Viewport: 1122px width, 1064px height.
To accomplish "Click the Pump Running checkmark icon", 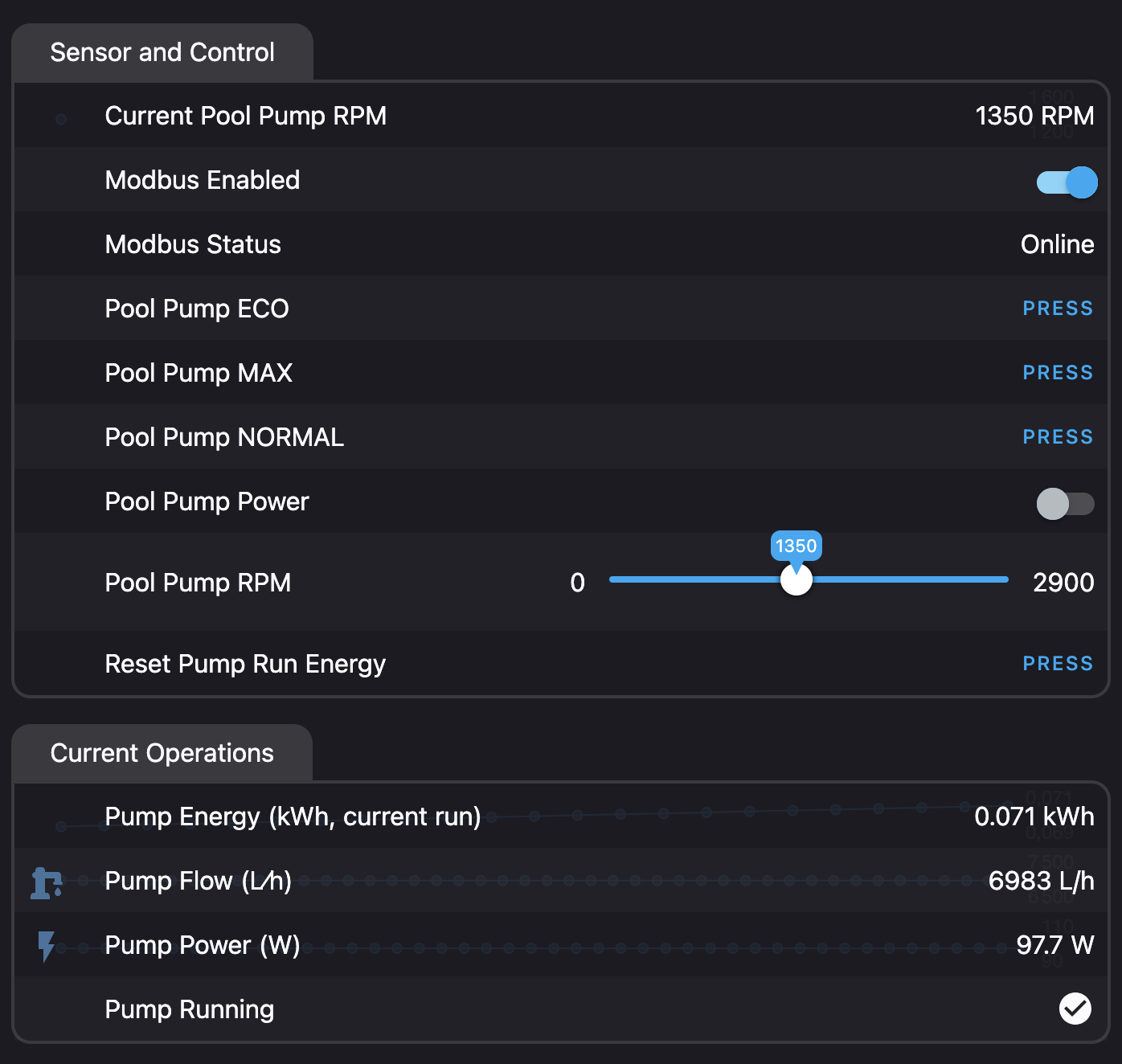I will point(1075,1009).
